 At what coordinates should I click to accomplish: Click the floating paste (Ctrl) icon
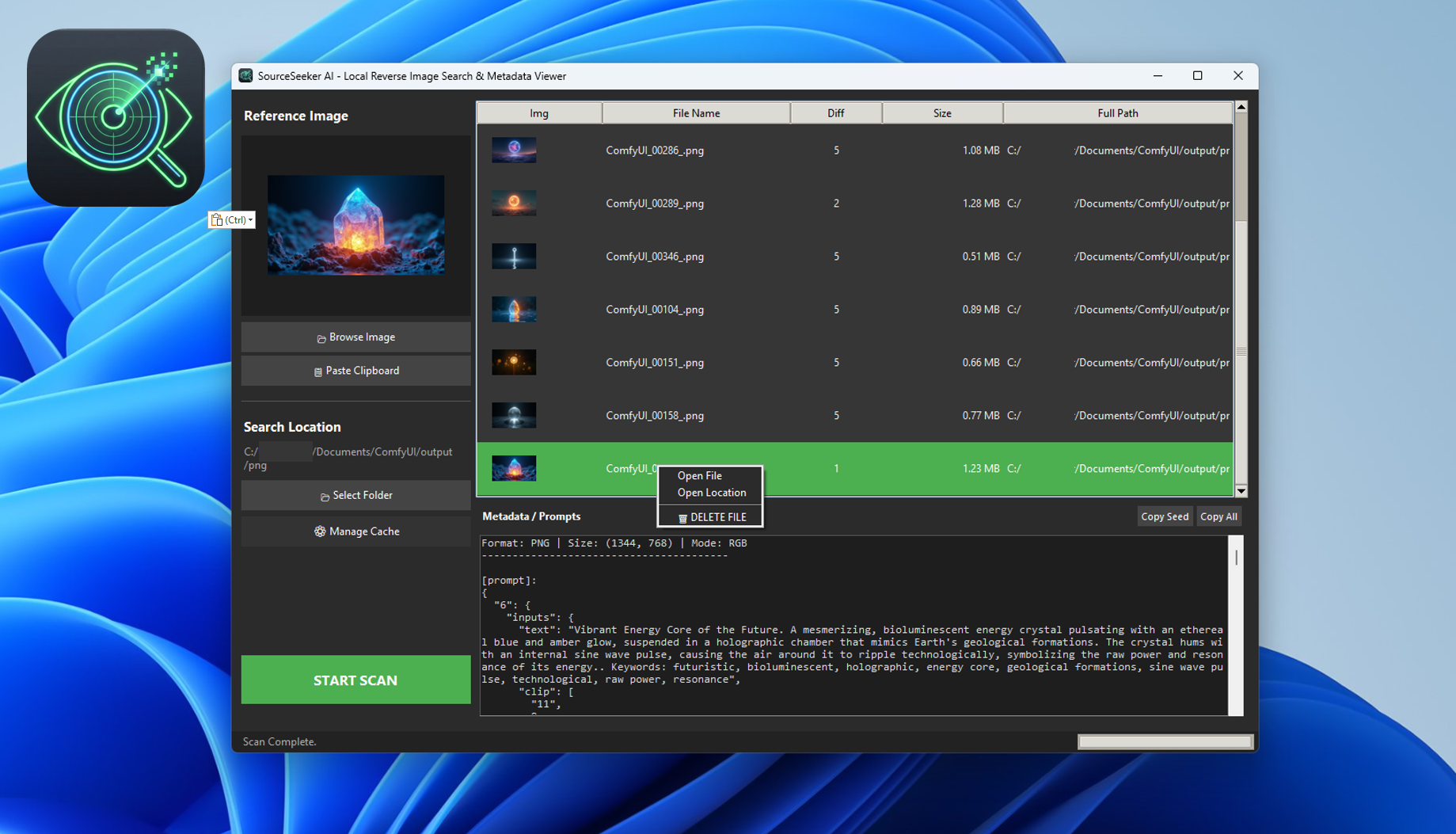216,219
